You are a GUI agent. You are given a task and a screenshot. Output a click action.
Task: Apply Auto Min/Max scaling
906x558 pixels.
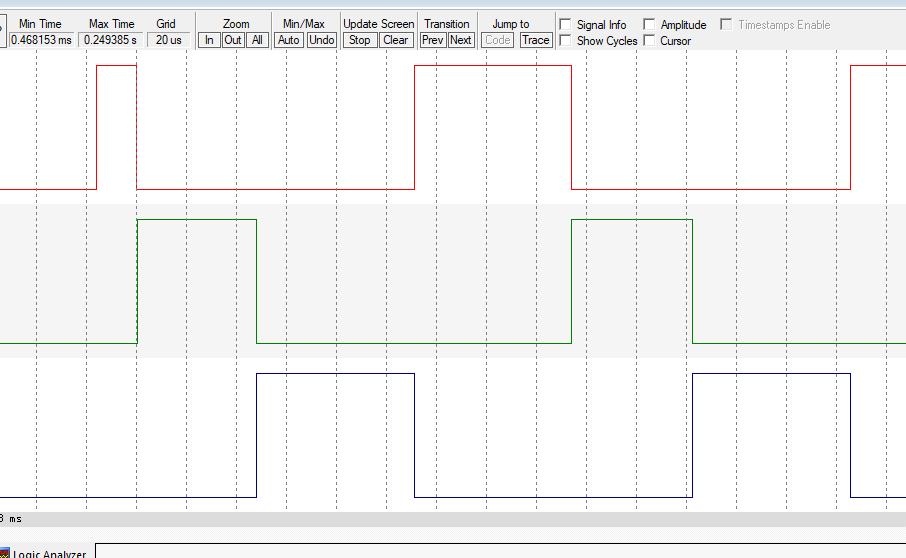click(x=288, y=40)
